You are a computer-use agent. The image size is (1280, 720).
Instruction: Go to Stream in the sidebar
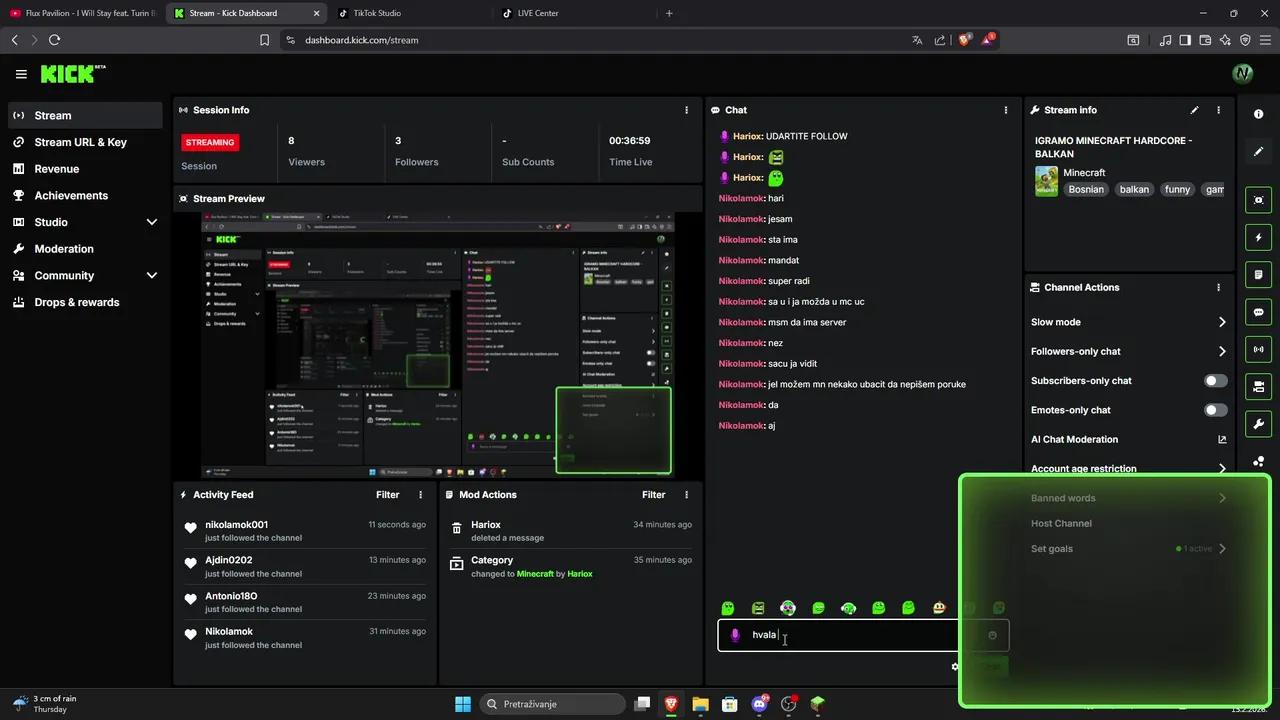85,115
